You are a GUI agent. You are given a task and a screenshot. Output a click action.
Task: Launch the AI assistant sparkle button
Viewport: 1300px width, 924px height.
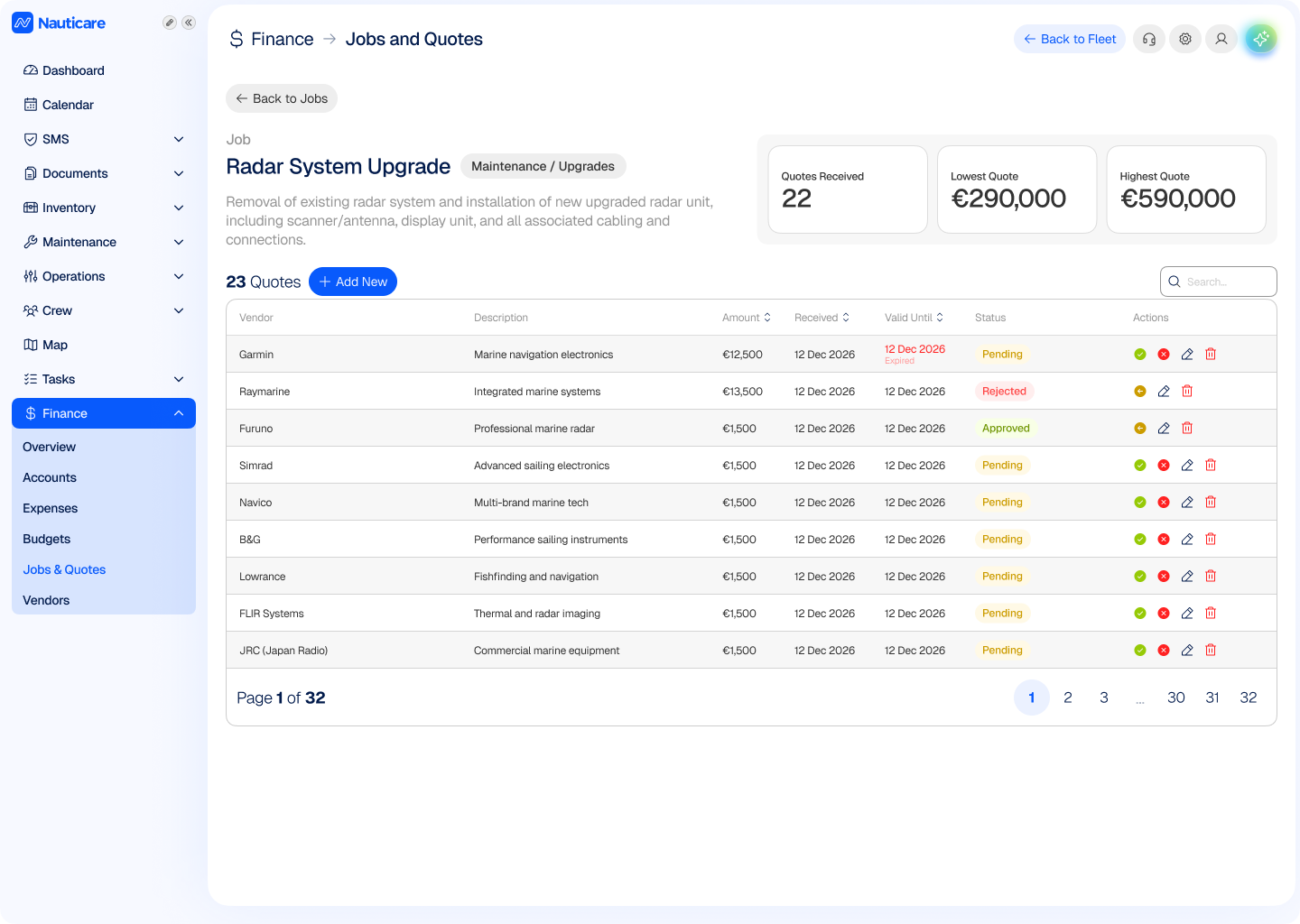[1261, 39]
